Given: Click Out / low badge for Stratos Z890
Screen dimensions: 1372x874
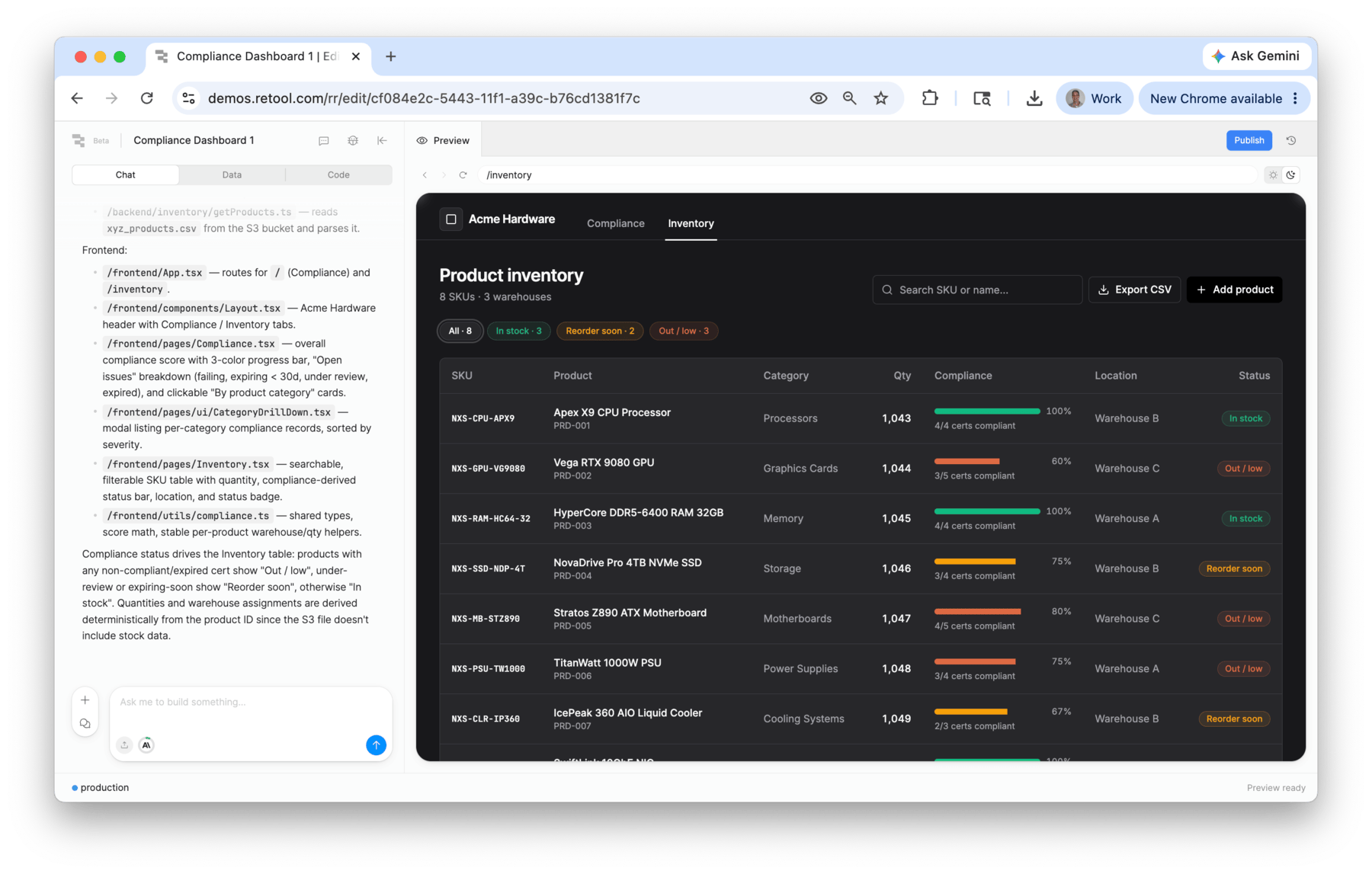Looking at the screenshot, I should click(1243, 619).
